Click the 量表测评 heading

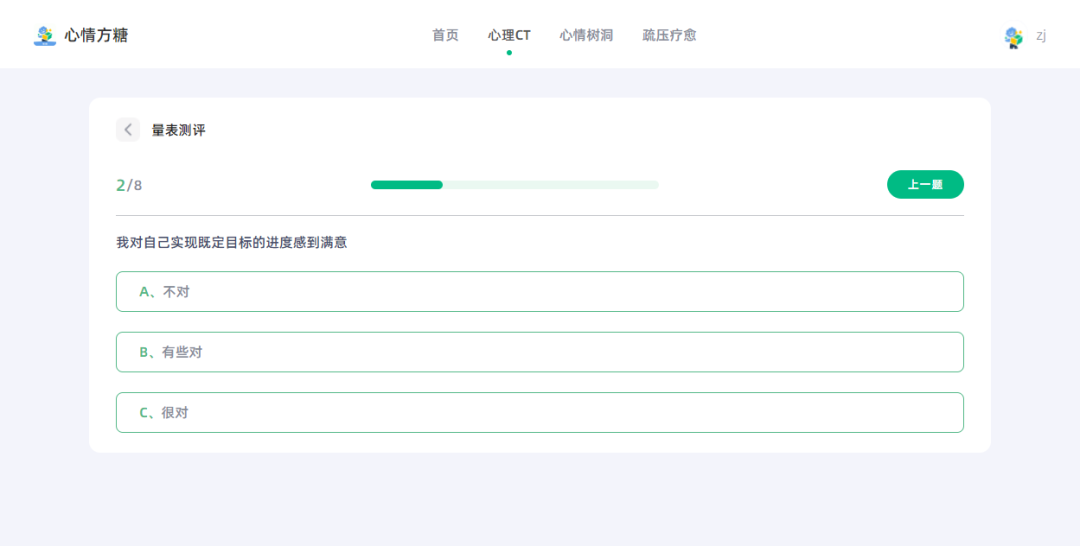178,130
